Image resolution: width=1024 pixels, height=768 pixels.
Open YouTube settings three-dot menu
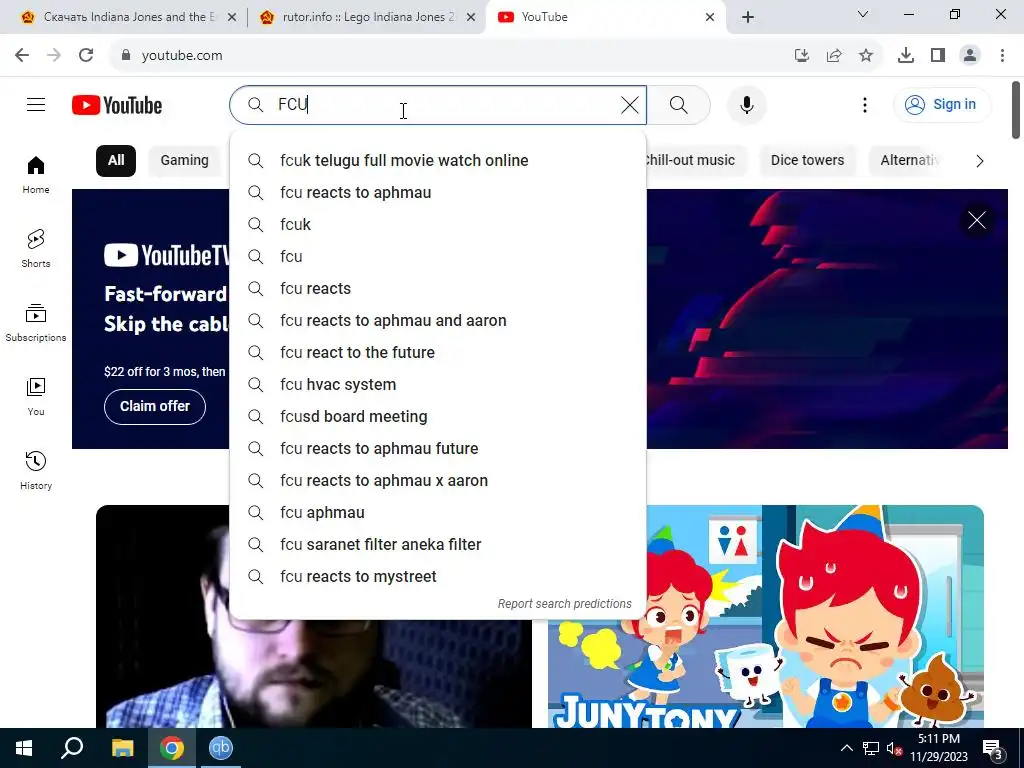(865, 104)
